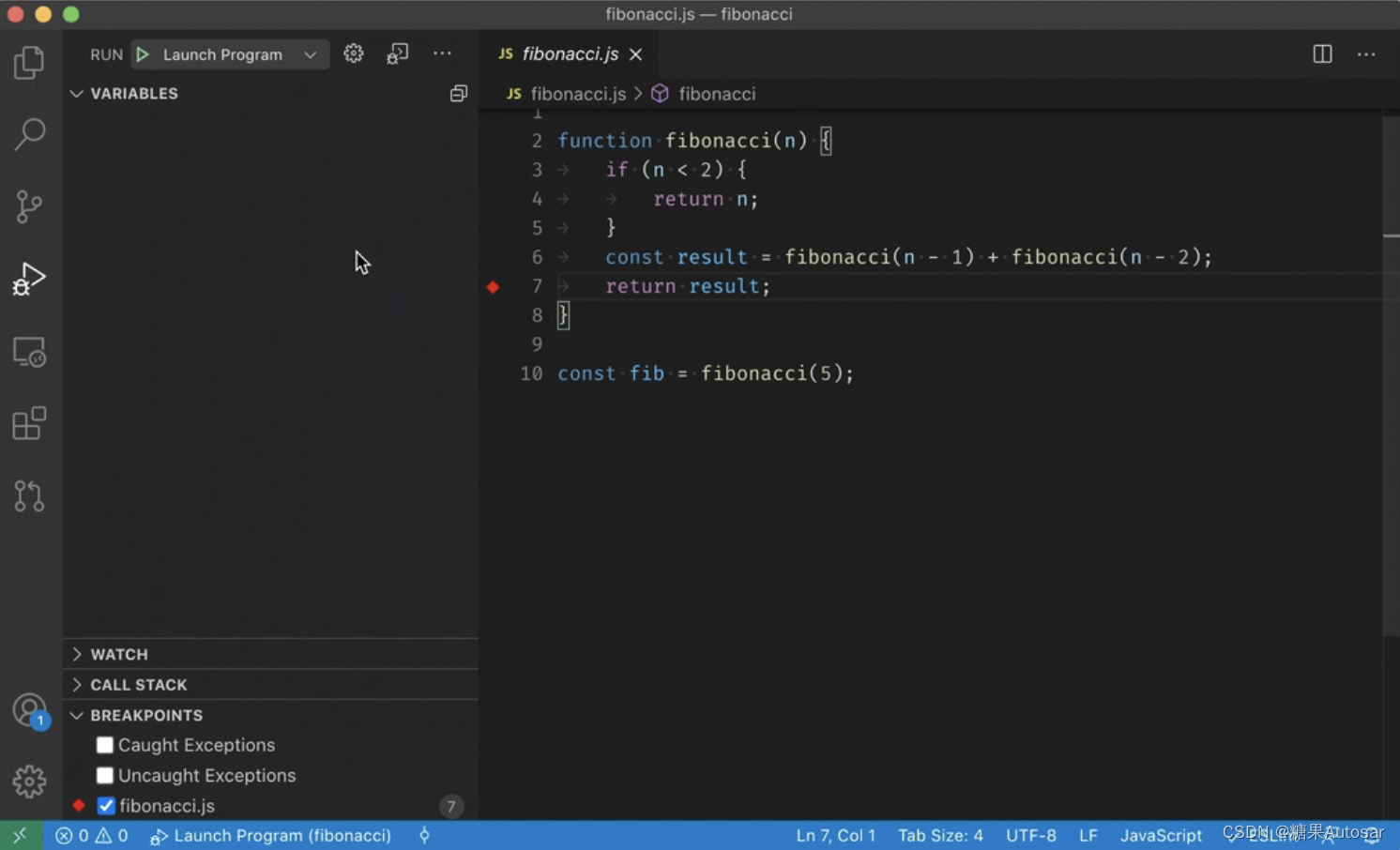Open the Launch Program configuration dropdown
Image resolution: width=1400 pixels, height=850 pixels.
(x=310, y=54)
